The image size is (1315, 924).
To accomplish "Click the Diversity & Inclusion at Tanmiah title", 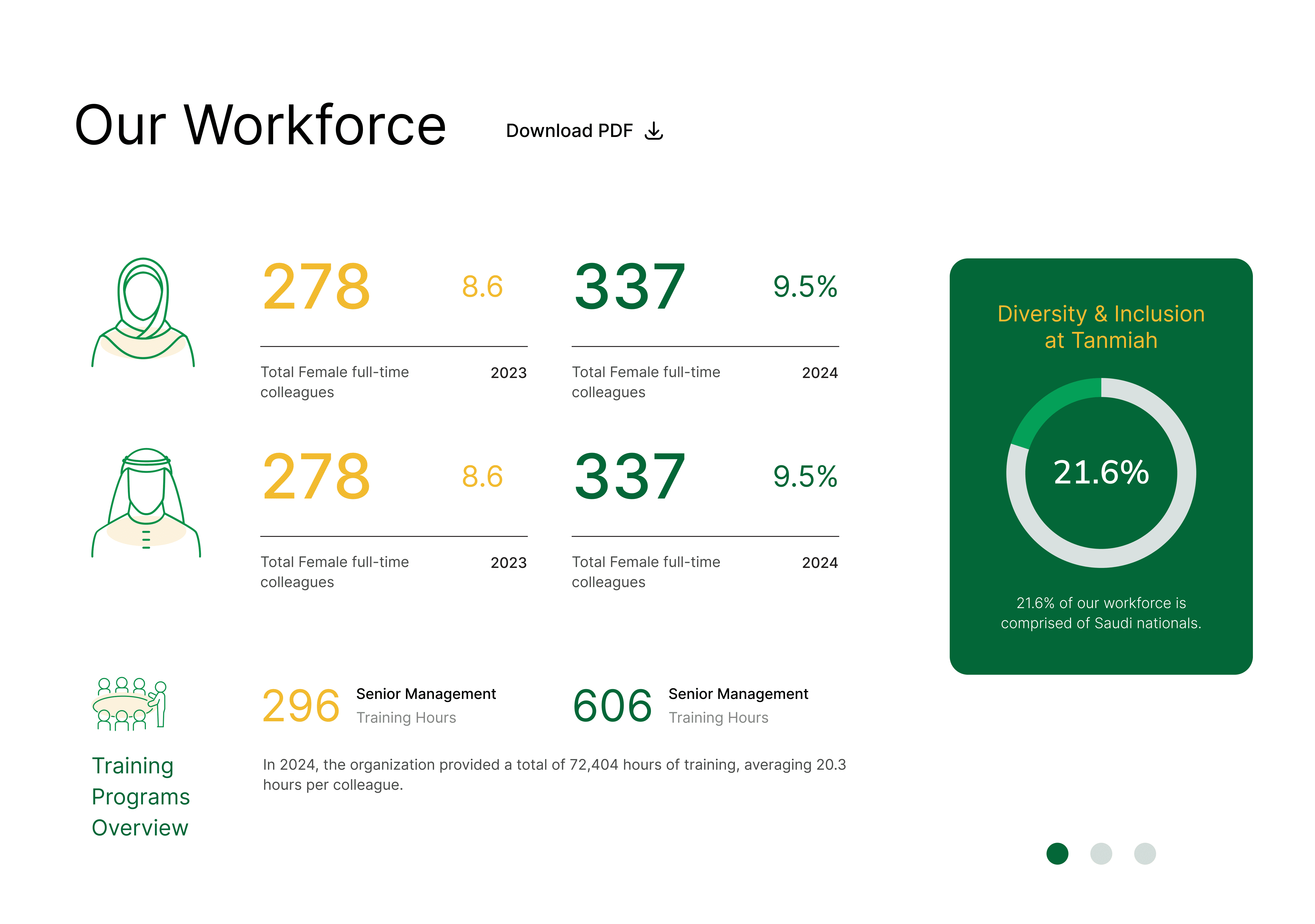I will click(x=1101, y=327).
